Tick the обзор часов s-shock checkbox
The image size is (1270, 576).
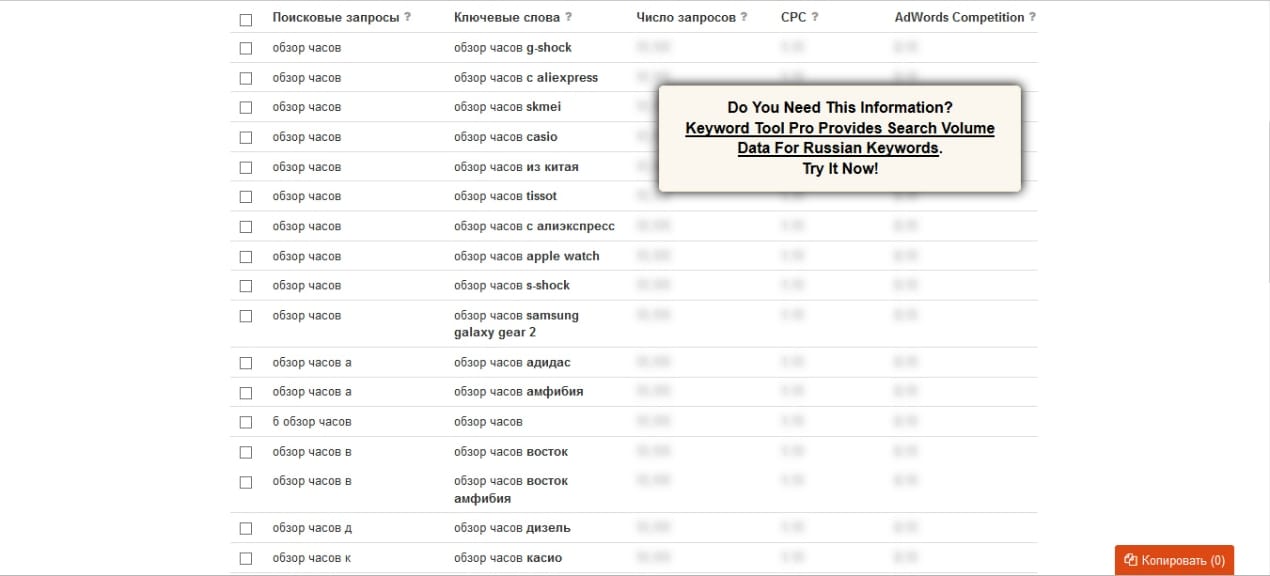pyautogui.click(x=246, y=286)
